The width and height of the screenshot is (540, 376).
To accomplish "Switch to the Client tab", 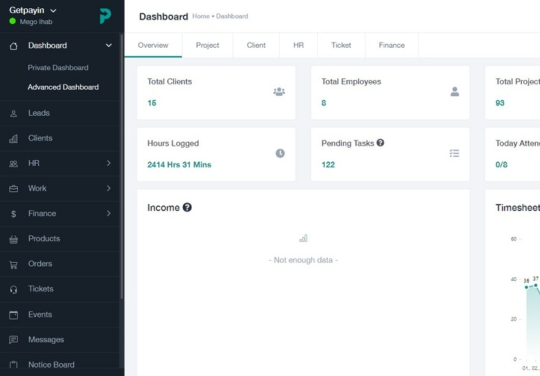I will coord(256,45).
